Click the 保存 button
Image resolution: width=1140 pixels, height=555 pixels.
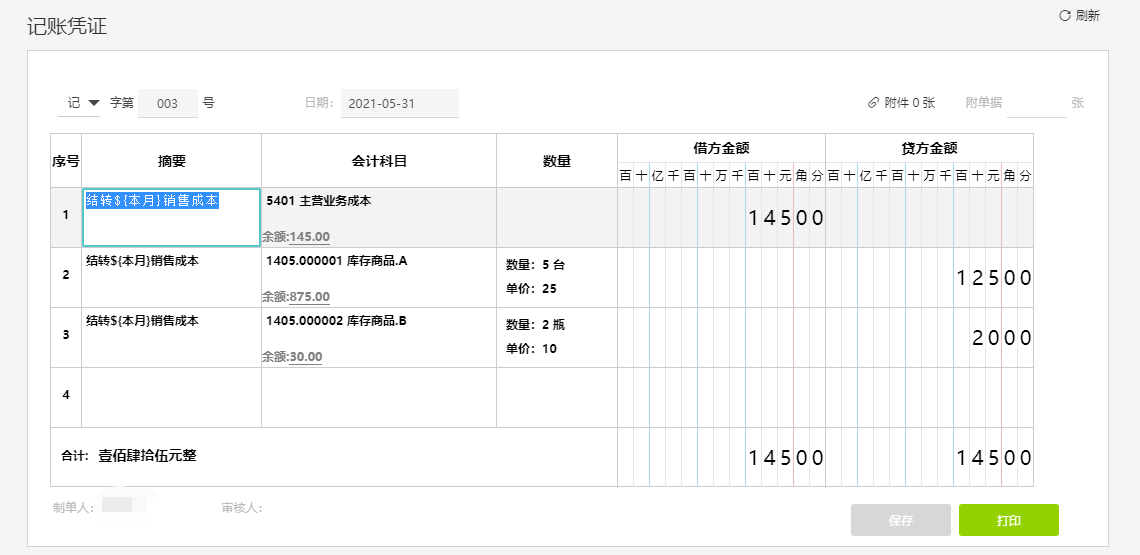[900, 520]
